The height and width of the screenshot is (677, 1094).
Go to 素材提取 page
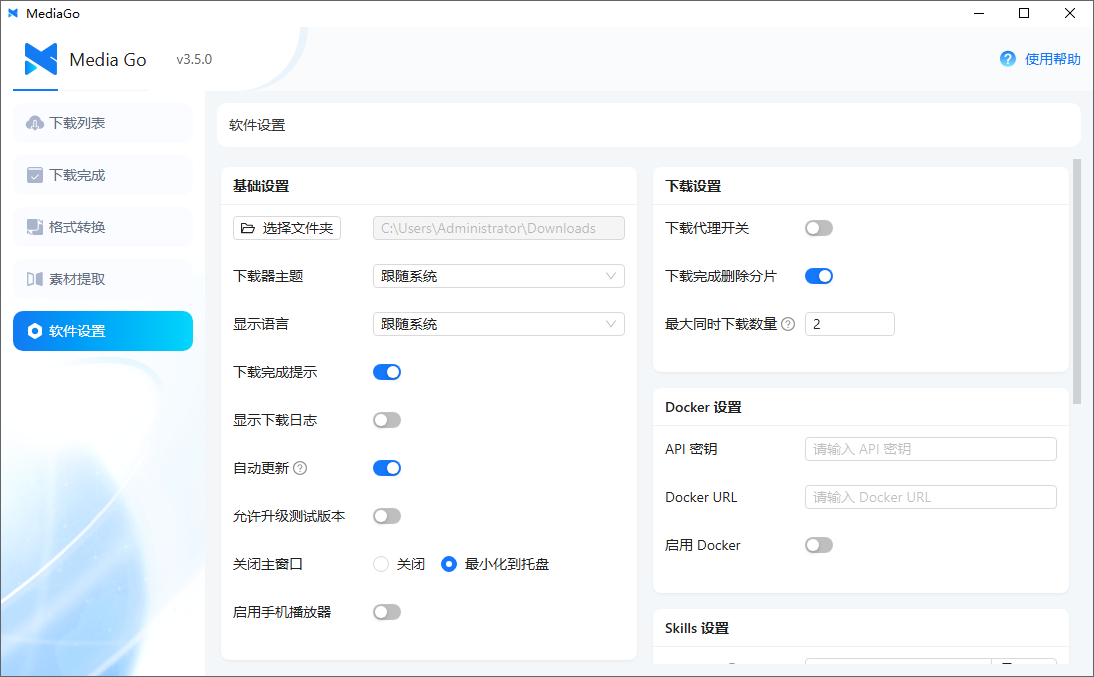point(103,279)
